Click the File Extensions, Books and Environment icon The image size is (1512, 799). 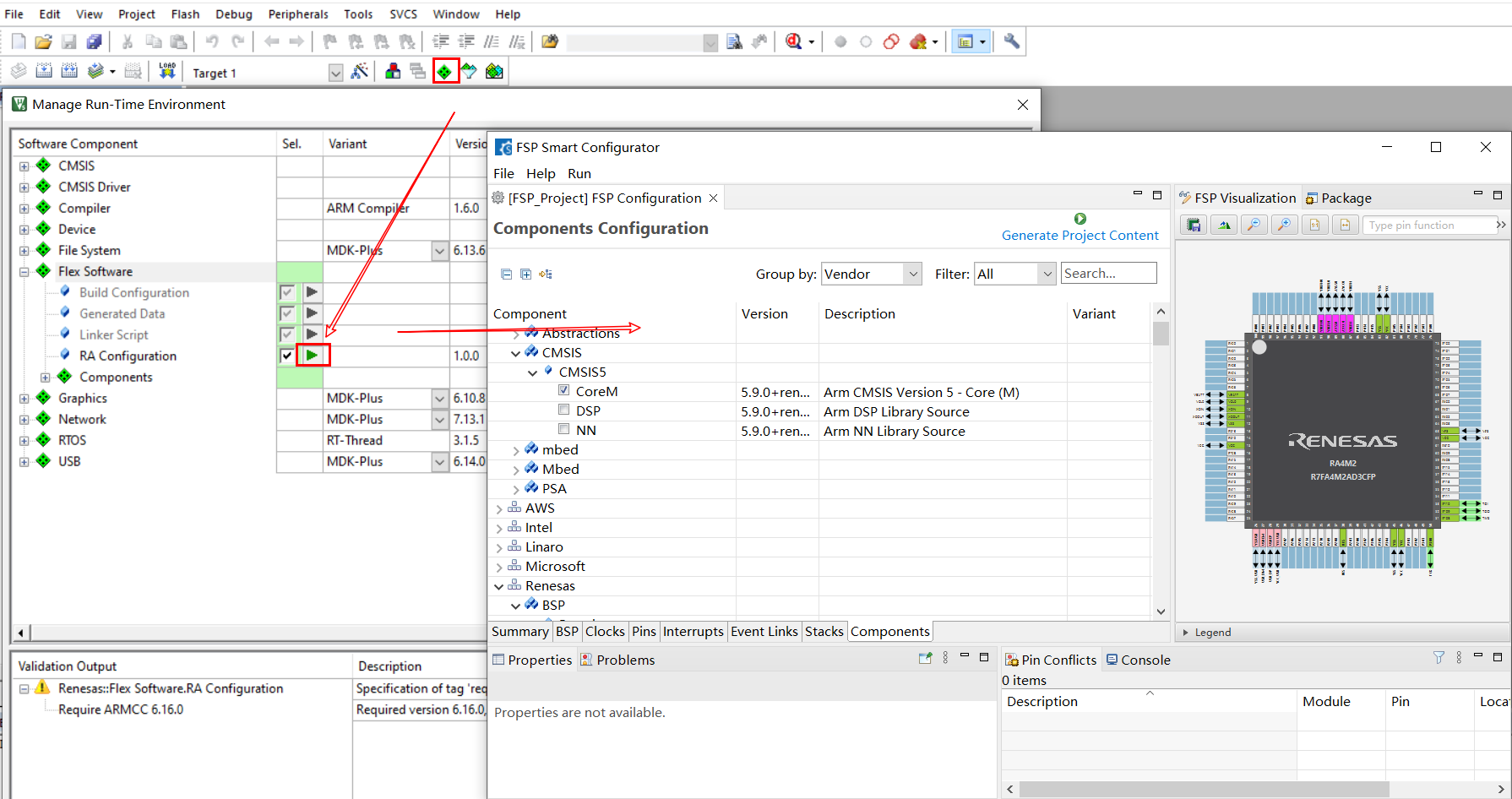[x=393, y=72]
